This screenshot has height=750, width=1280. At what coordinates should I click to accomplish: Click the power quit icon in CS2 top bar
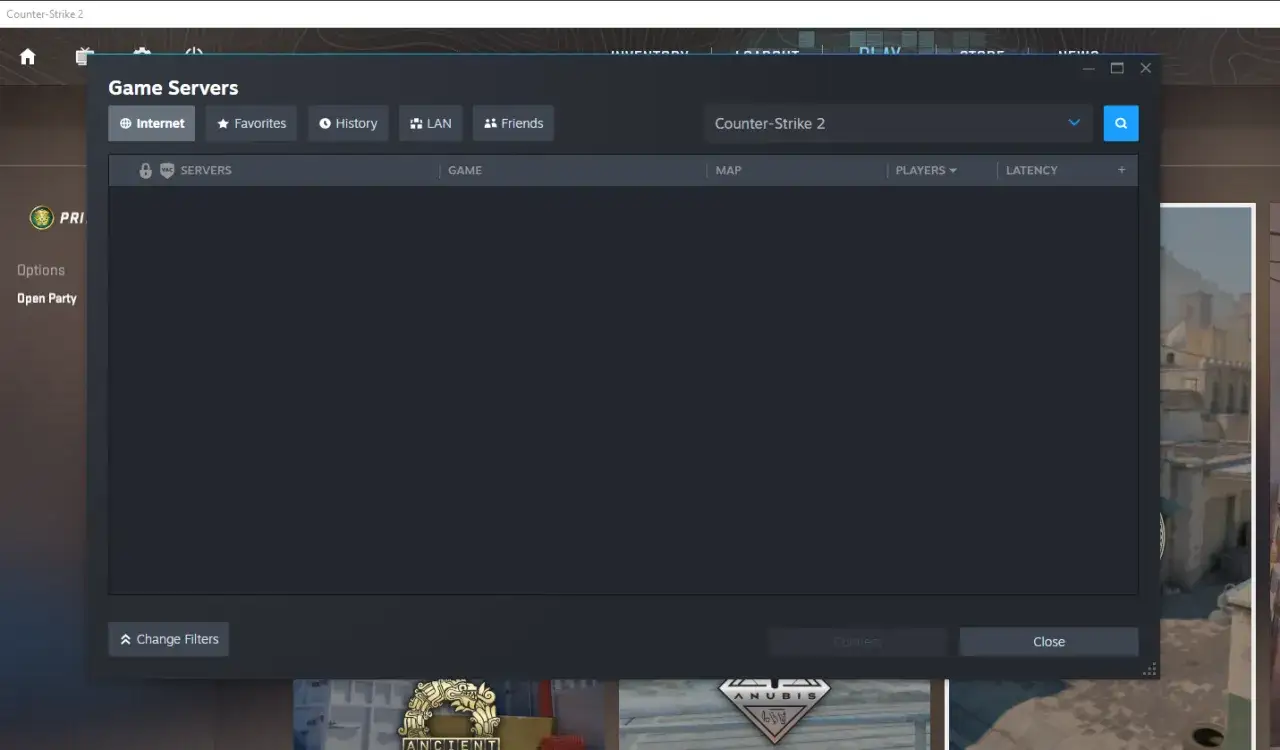[x=194, y=53]
